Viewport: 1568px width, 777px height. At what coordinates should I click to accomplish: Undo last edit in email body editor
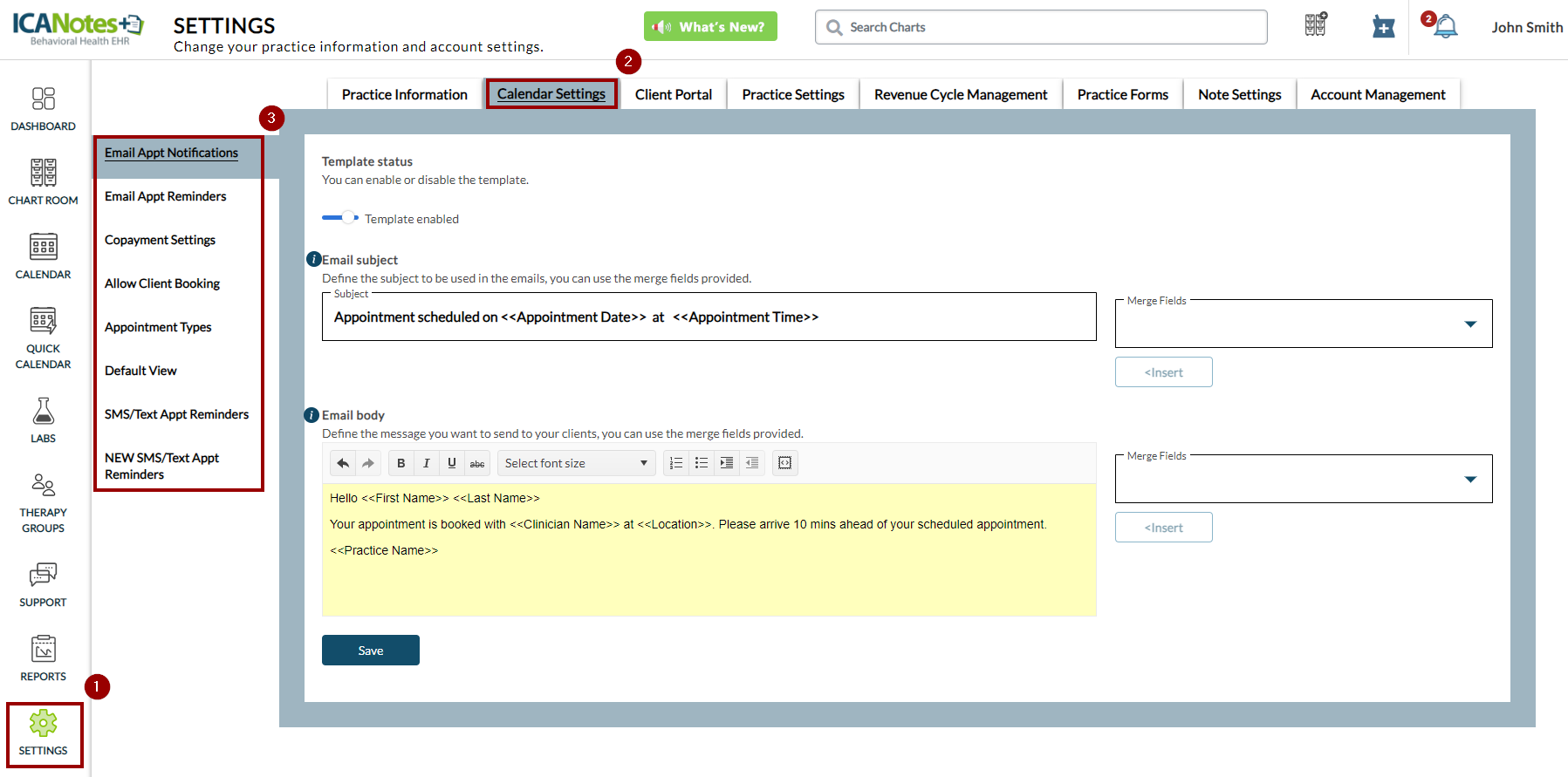[343, 463]
